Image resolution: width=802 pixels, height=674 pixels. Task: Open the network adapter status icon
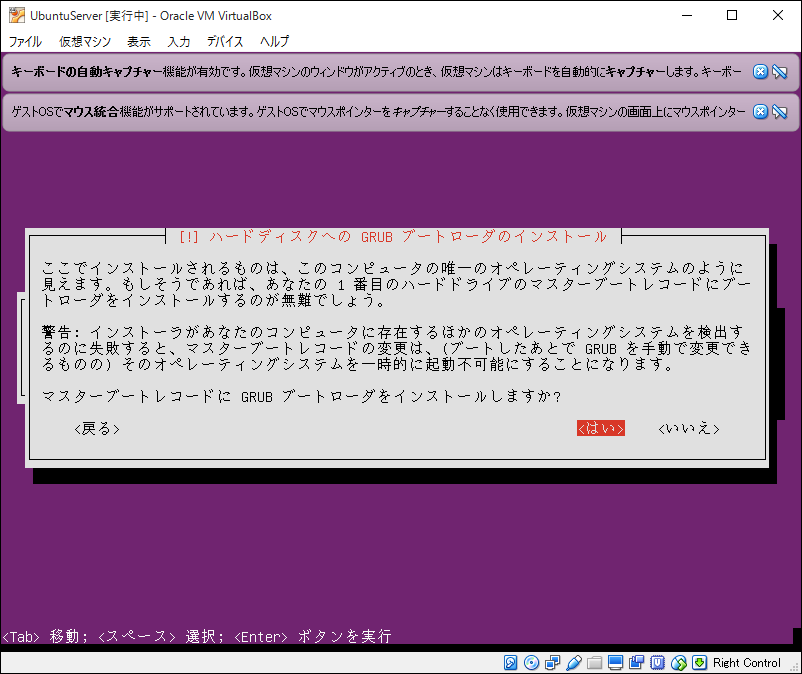click(x=552, y=662)
